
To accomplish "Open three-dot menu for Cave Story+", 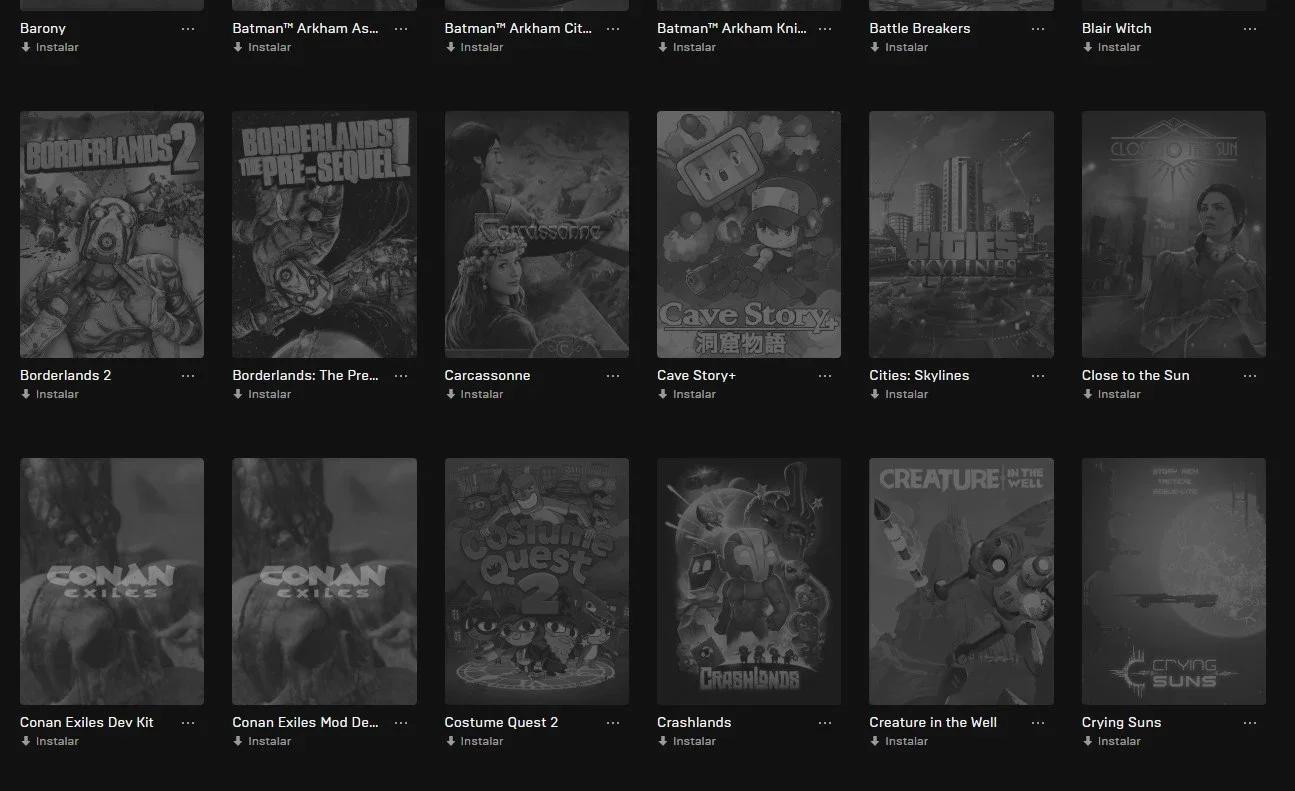I will click(825, 376).
